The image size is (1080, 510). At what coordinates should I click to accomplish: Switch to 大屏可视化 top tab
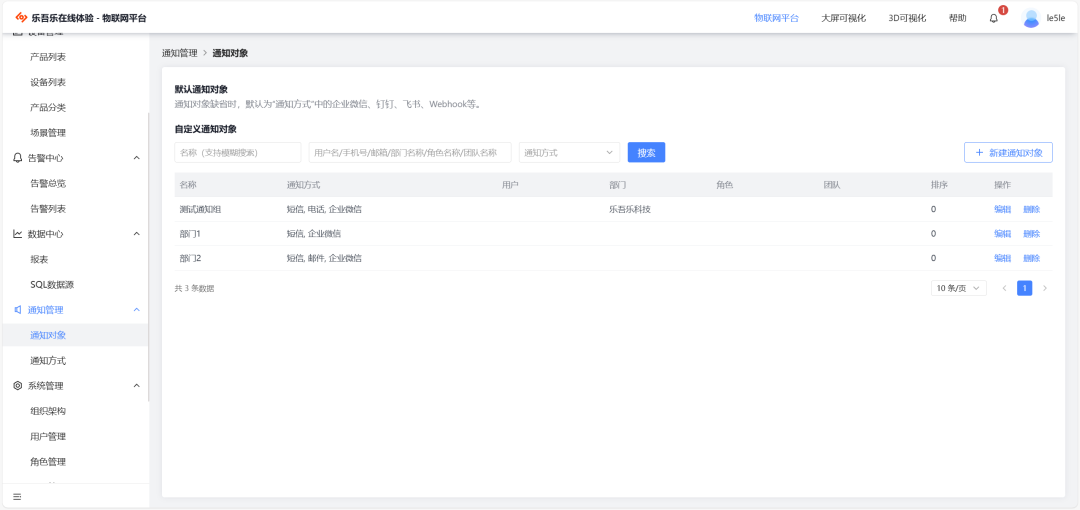coord(844,19)
